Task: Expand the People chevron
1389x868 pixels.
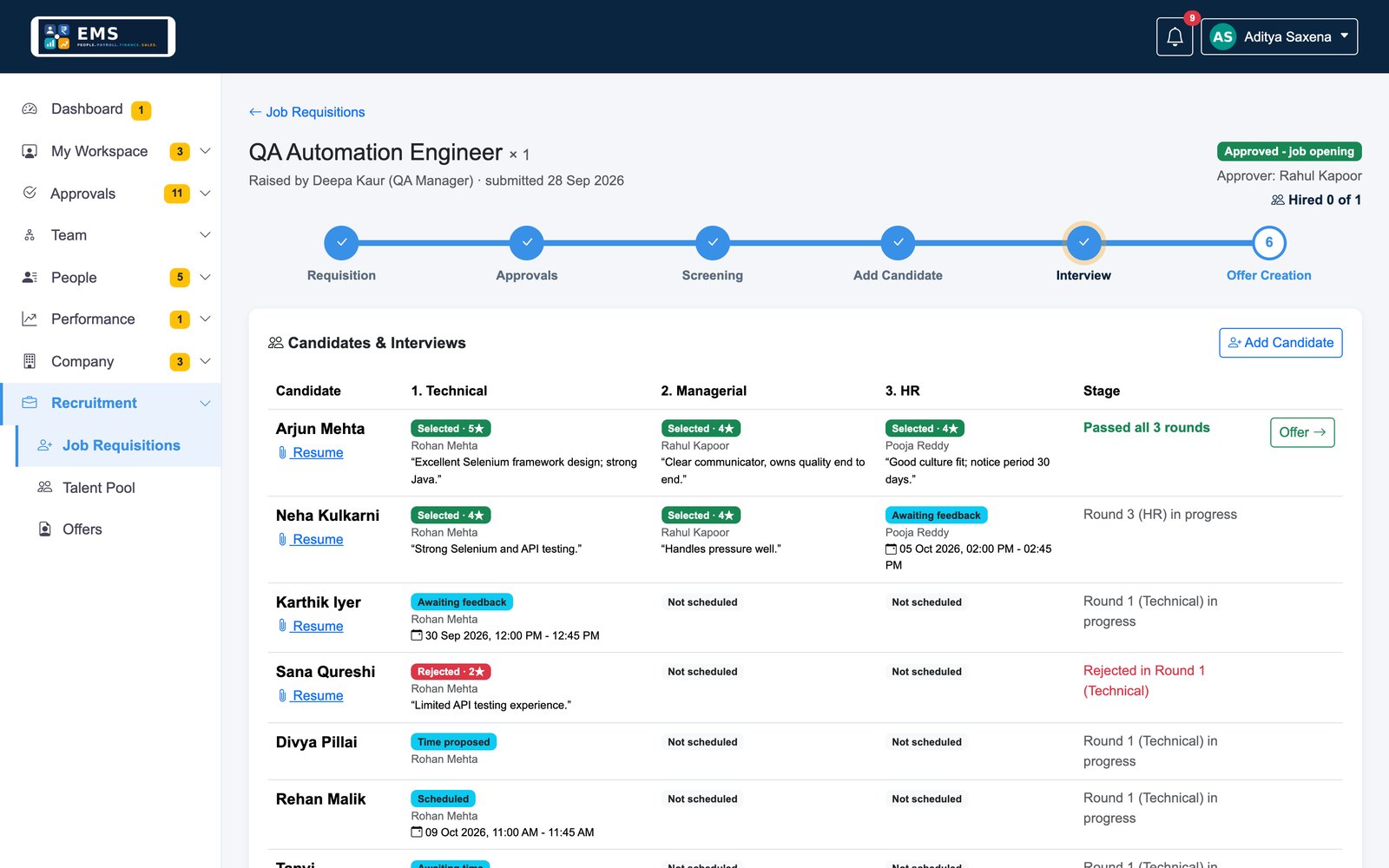Action: [206, 277]
